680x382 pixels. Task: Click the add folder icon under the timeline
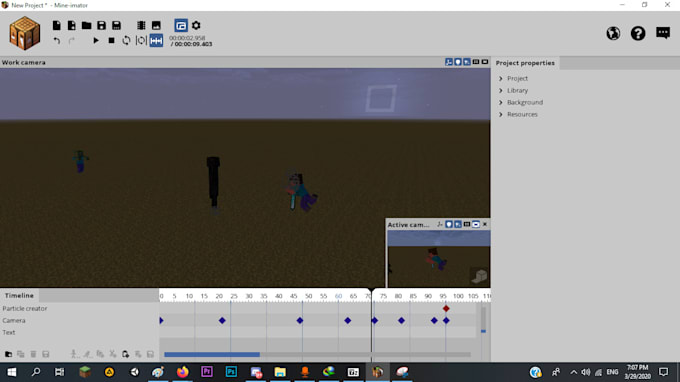coord(8,354)
